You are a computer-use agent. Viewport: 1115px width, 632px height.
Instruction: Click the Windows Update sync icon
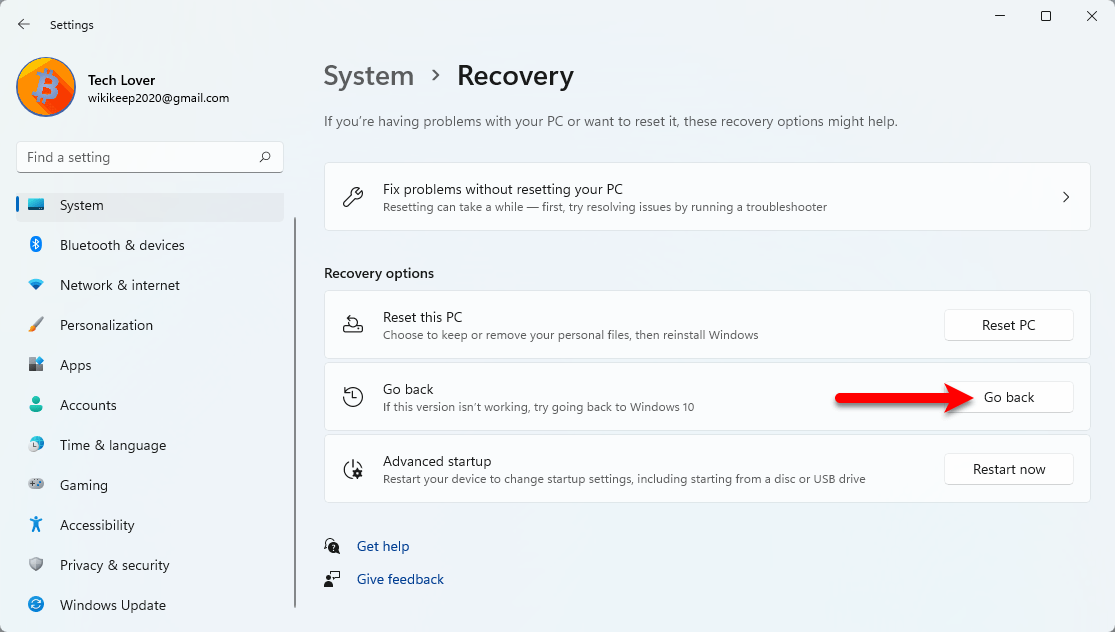(x=36, y=604)
